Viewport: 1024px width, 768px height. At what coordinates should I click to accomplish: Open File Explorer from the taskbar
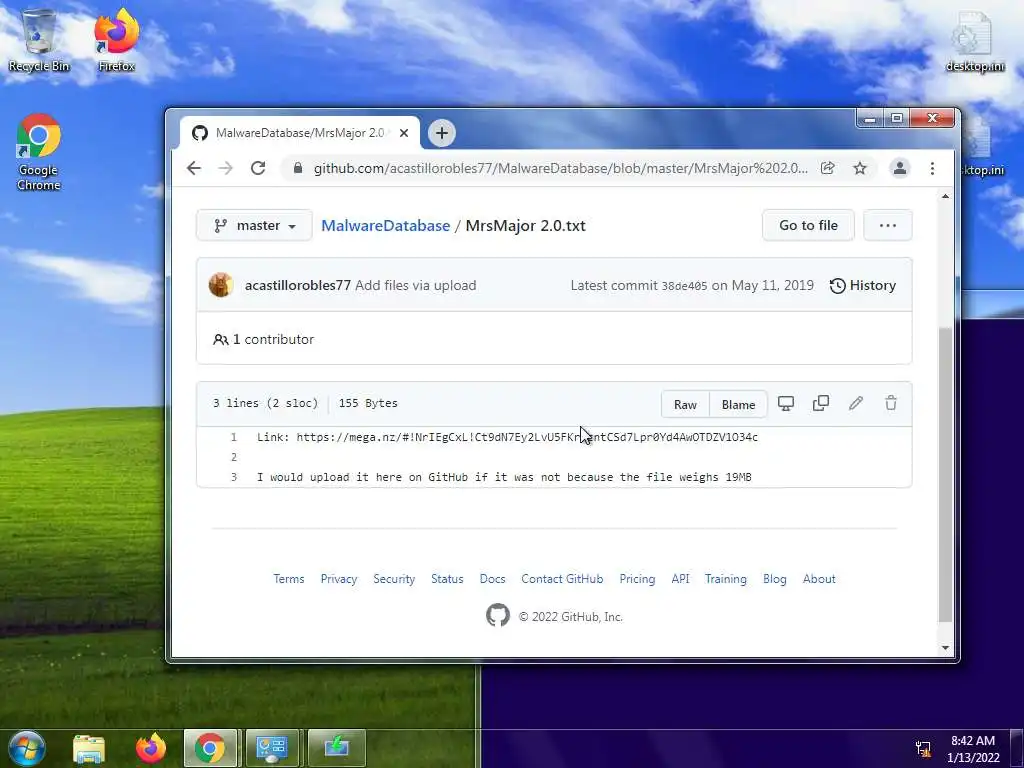[x=89, y=748]
